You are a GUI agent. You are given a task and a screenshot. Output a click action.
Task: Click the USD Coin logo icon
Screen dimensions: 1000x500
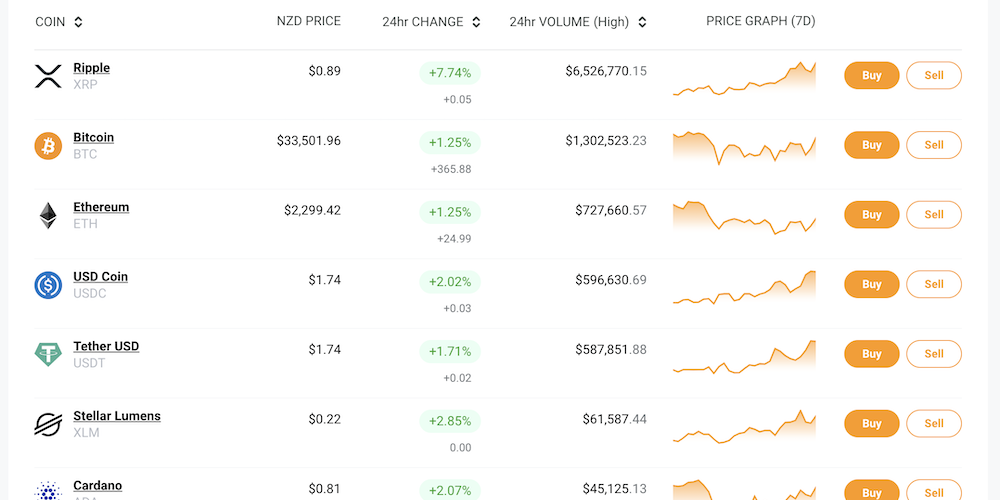click(48, 285)
